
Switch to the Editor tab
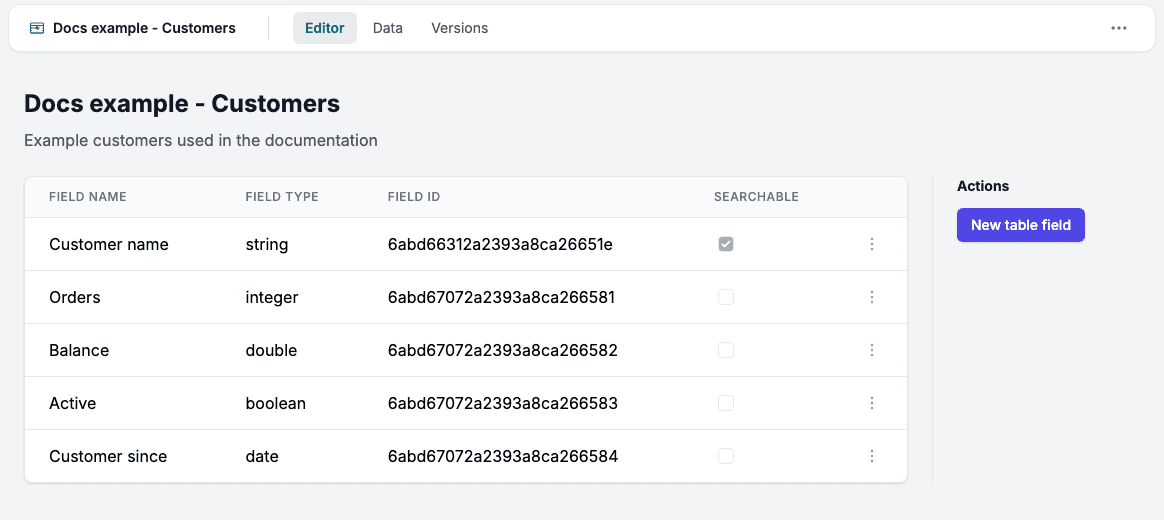click(324, 28)
